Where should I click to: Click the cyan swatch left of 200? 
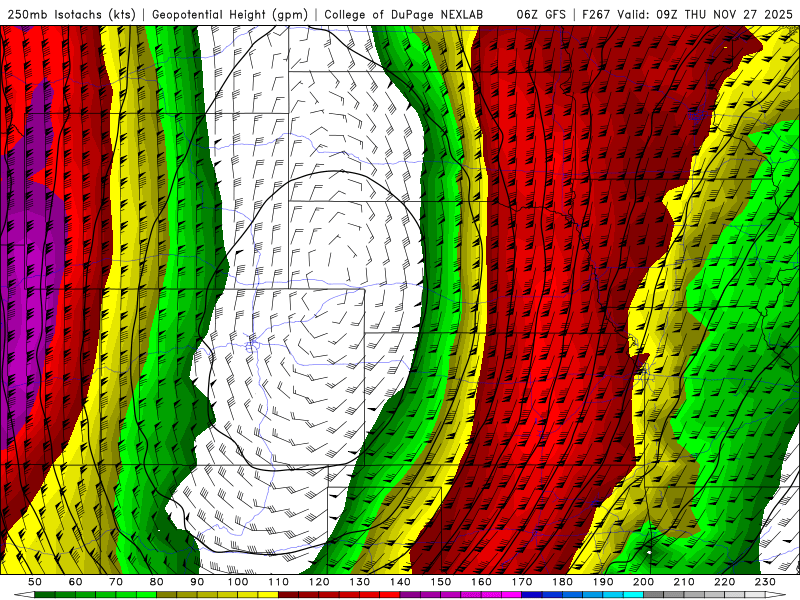[633, 595]
